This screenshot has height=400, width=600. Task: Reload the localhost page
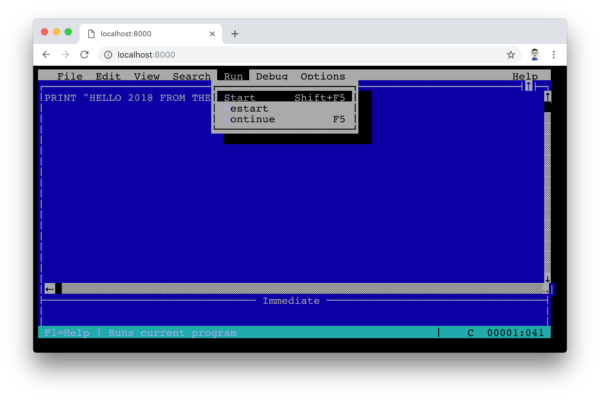click(85, 55)
